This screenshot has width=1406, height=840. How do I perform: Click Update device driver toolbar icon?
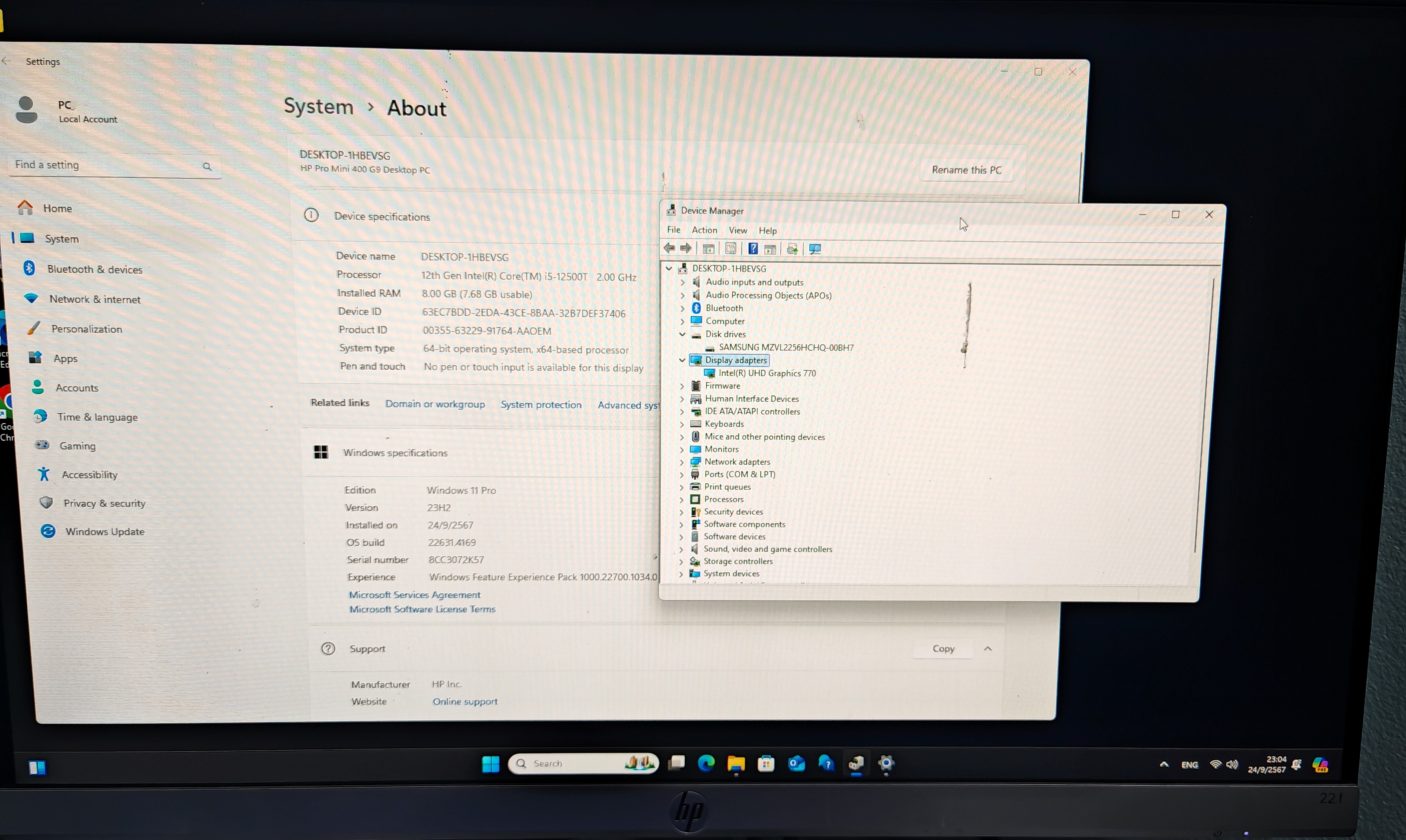coord(792,249)
